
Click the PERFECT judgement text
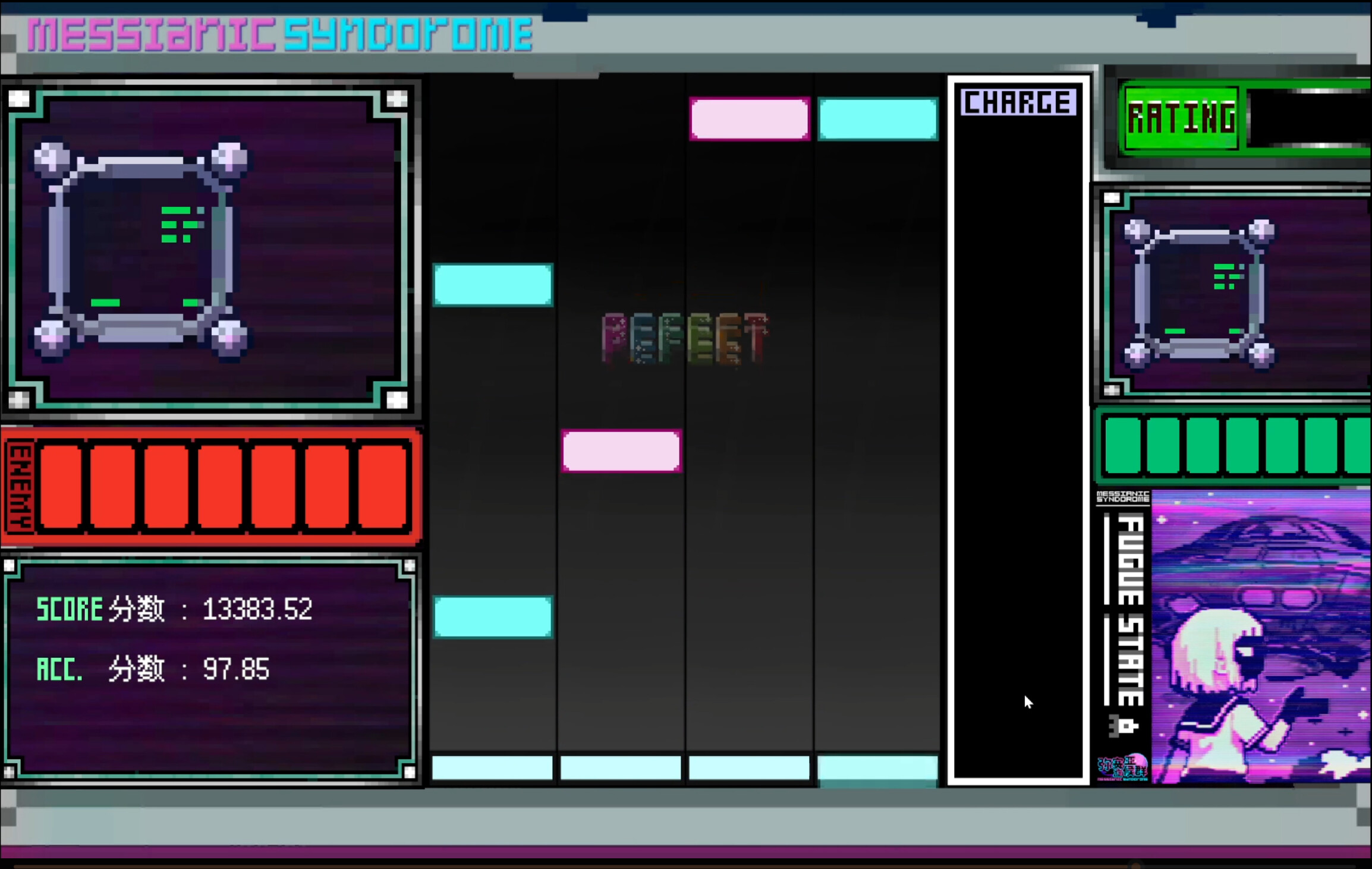tap(684, 339)
